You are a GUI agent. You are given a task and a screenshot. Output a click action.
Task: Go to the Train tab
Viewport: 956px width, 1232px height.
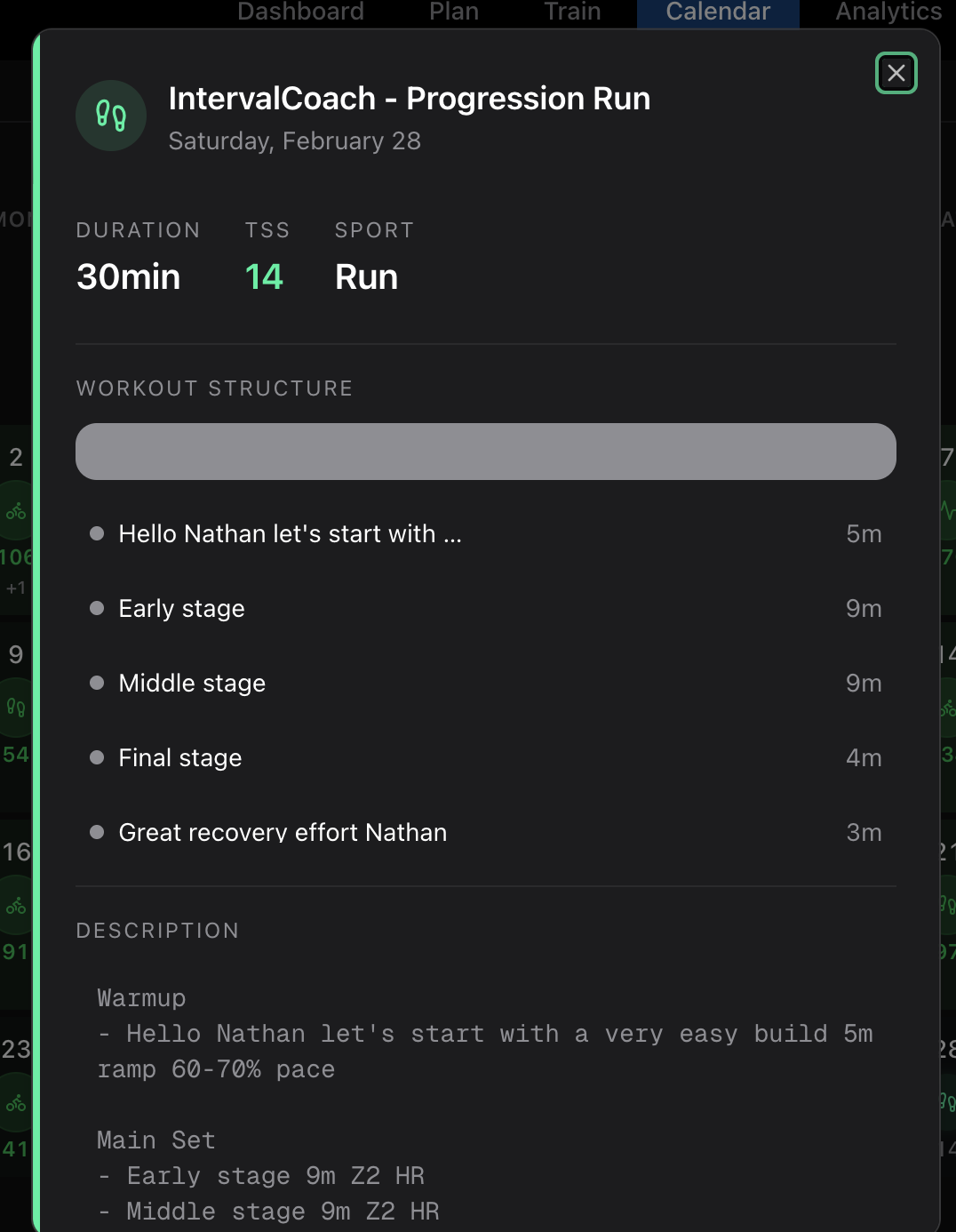(x=572, y=12)
